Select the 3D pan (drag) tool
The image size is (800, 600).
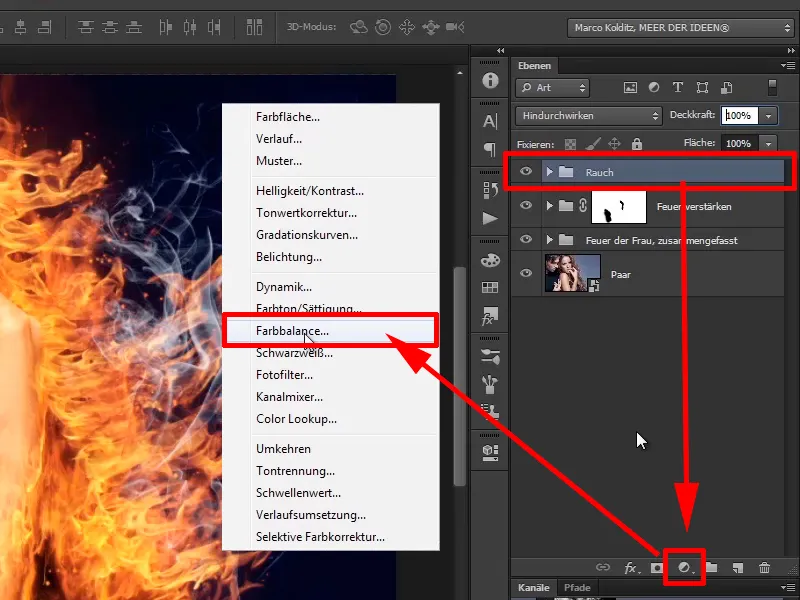pyautogui.click(x=407, y=27)
